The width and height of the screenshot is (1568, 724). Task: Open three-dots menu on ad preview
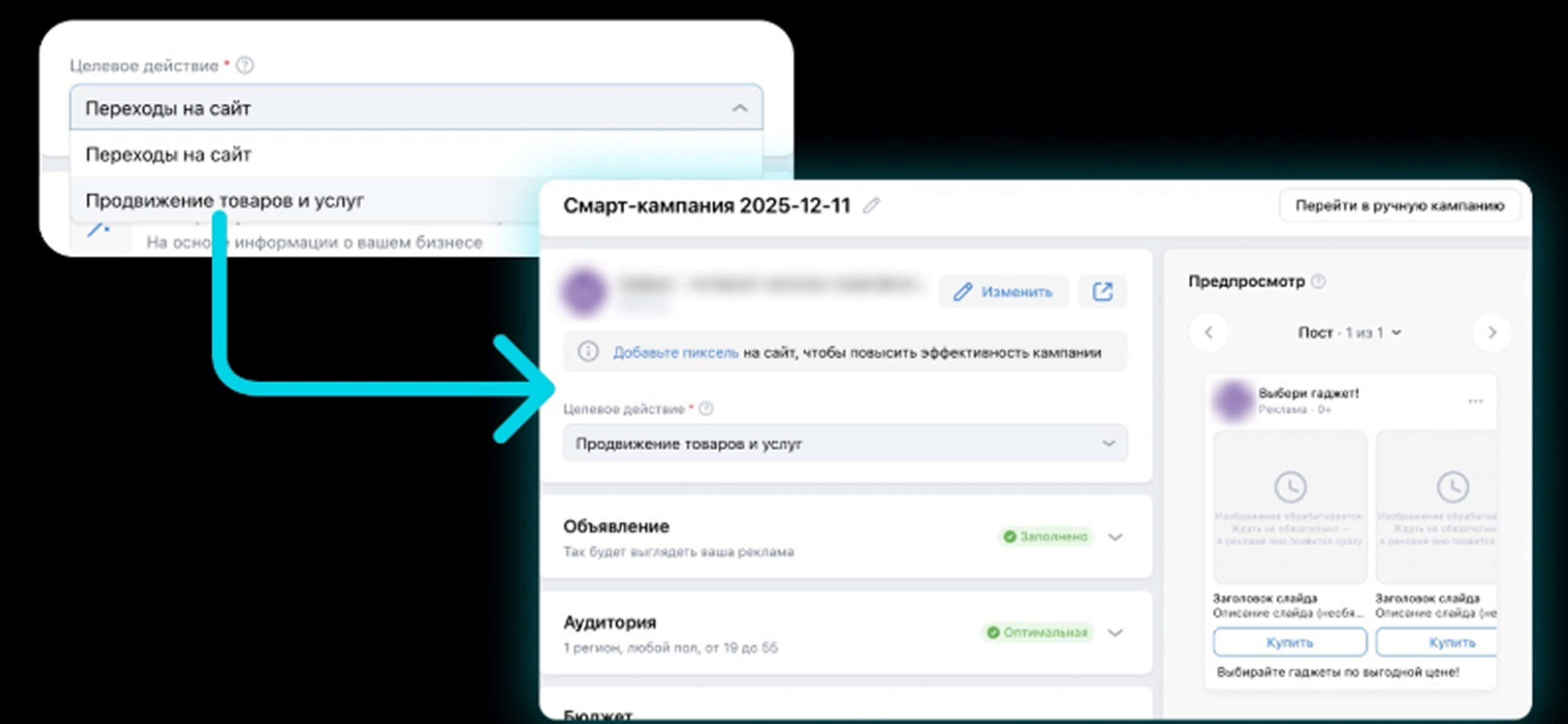pyautogui.click(x=1475, y=400)
